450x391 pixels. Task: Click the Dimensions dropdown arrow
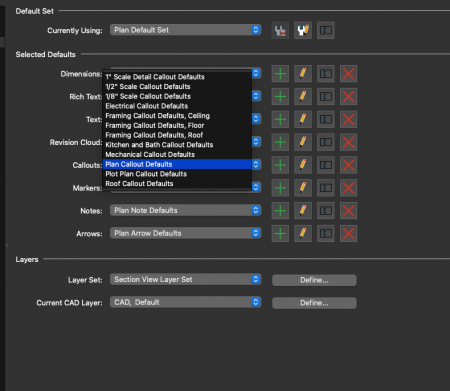click(x=256, y=73)
